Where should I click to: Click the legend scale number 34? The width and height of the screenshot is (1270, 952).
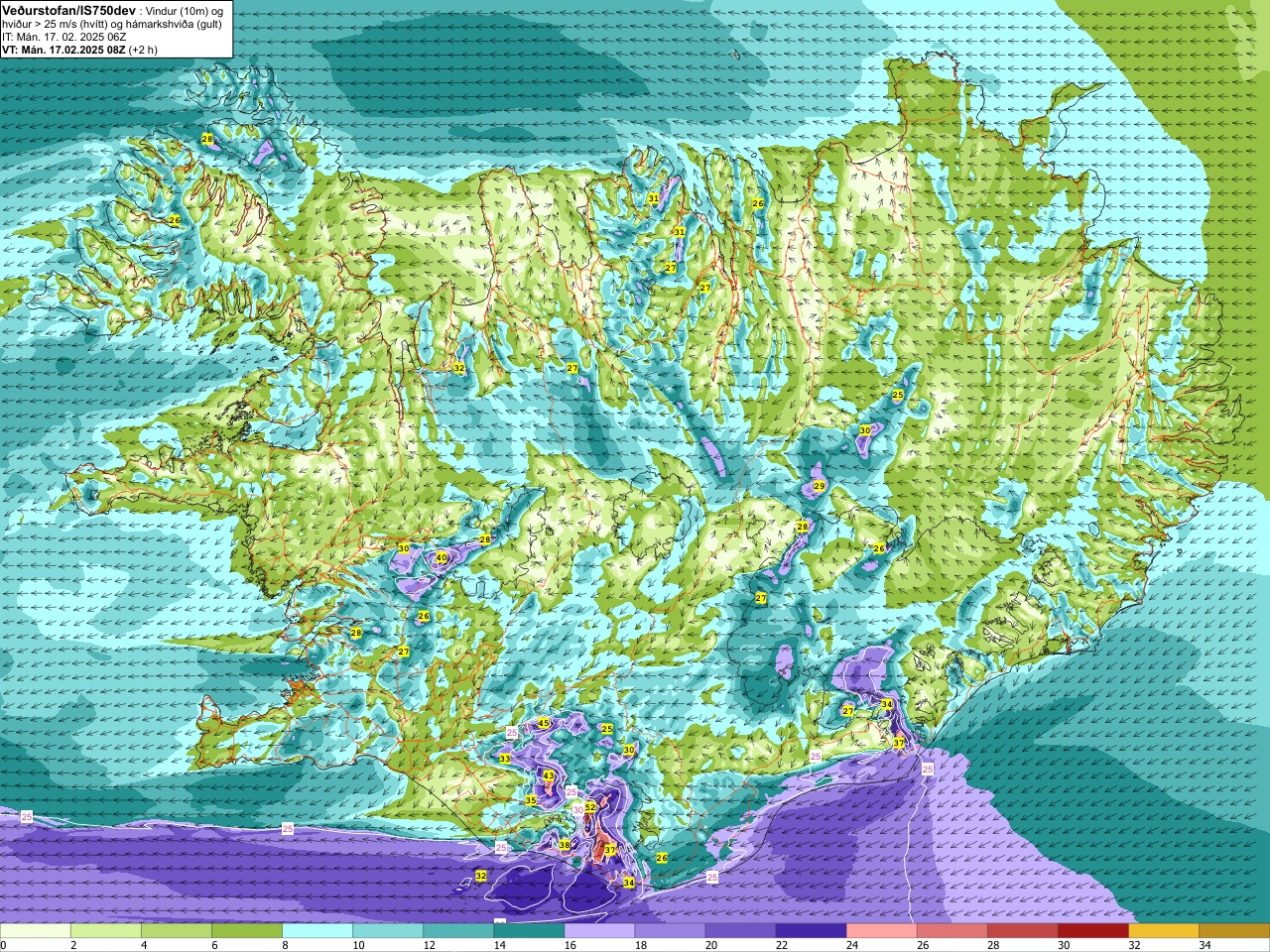1205,945
